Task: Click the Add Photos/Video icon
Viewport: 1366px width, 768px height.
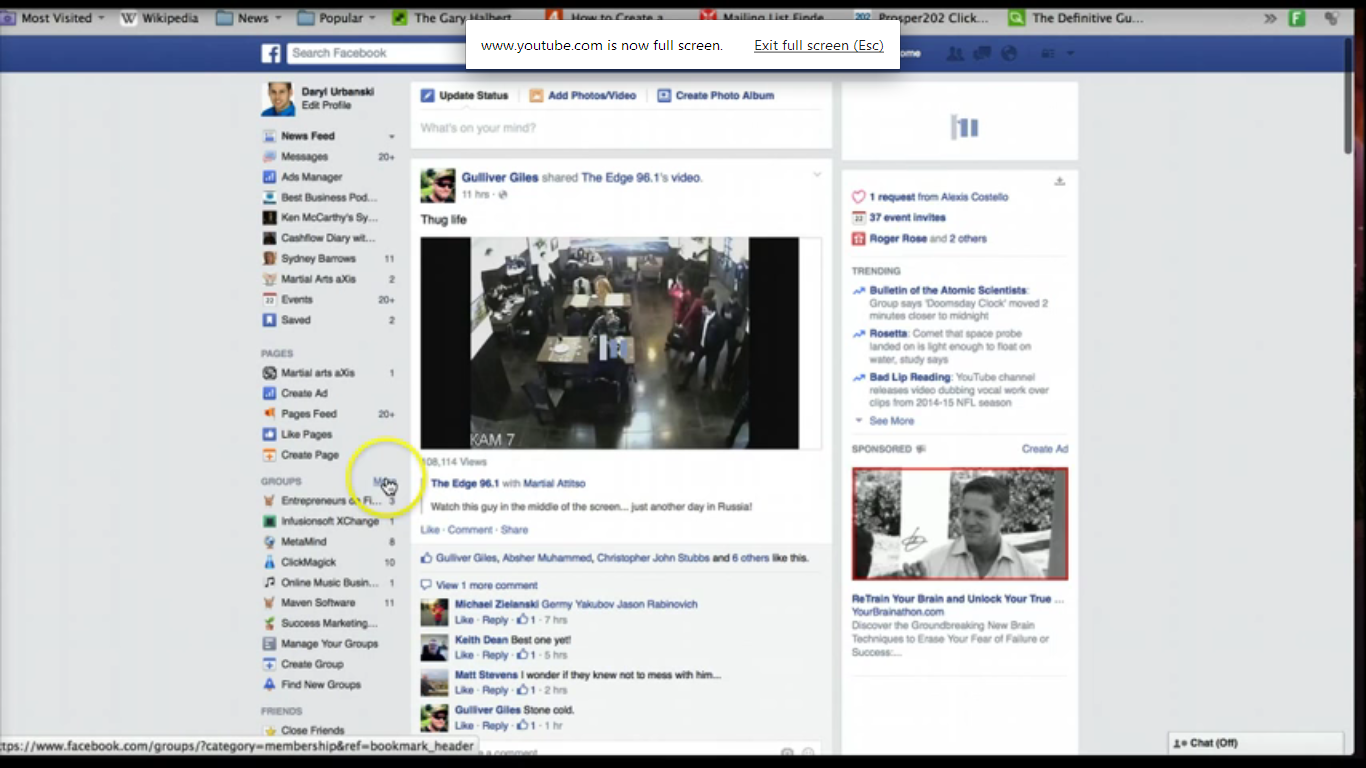Action: click(536, 96)
